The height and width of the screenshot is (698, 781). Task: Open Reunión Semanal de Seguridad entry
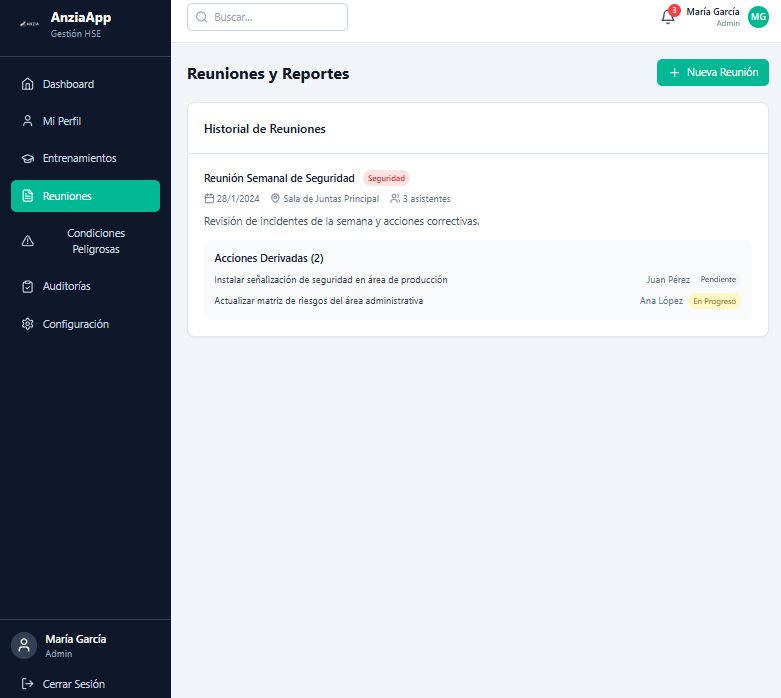(x=279, y=178)
